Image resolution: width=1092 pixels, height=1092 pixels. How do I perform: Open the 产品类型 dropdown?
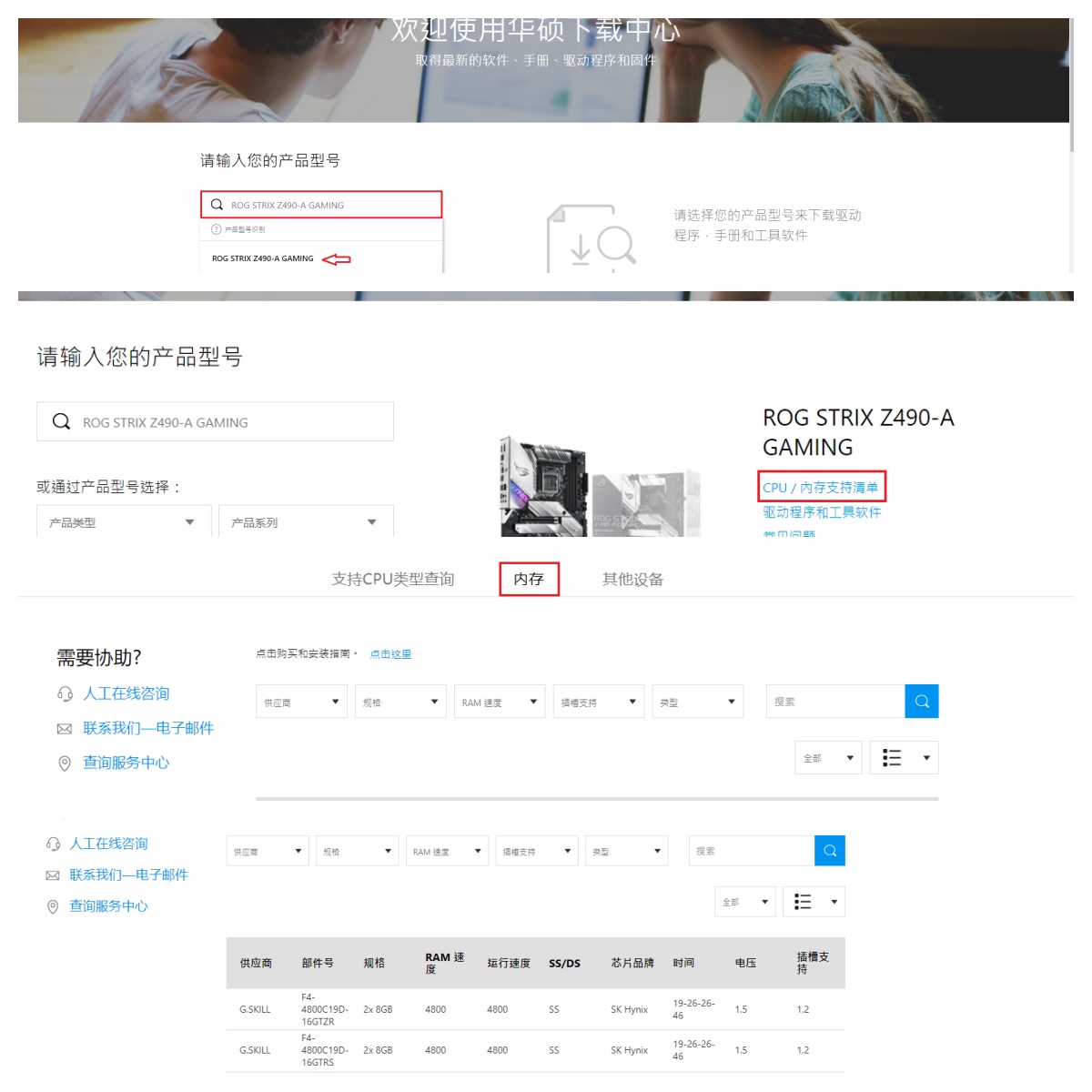(123, 522)
